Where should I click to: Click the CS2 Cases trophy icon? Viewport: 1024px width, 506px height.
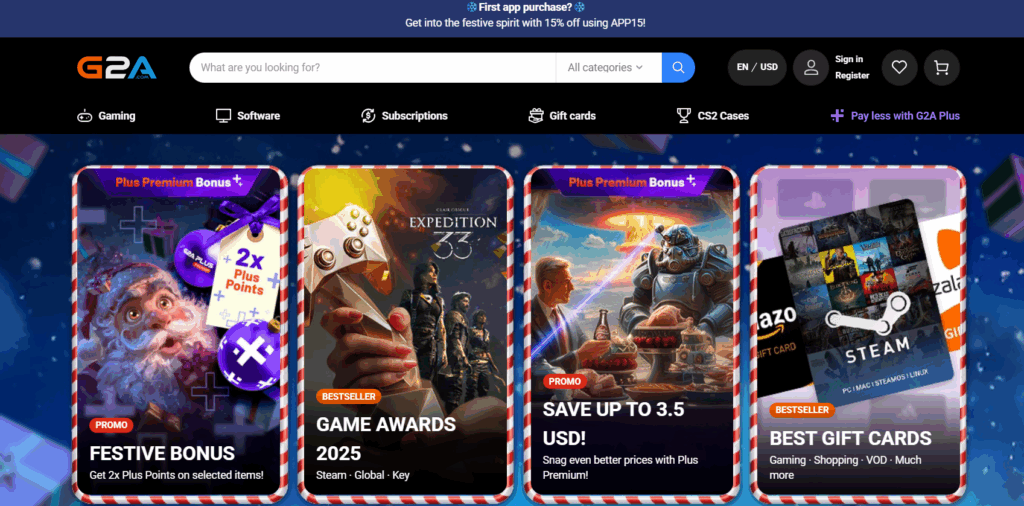[x=684, y=116]
